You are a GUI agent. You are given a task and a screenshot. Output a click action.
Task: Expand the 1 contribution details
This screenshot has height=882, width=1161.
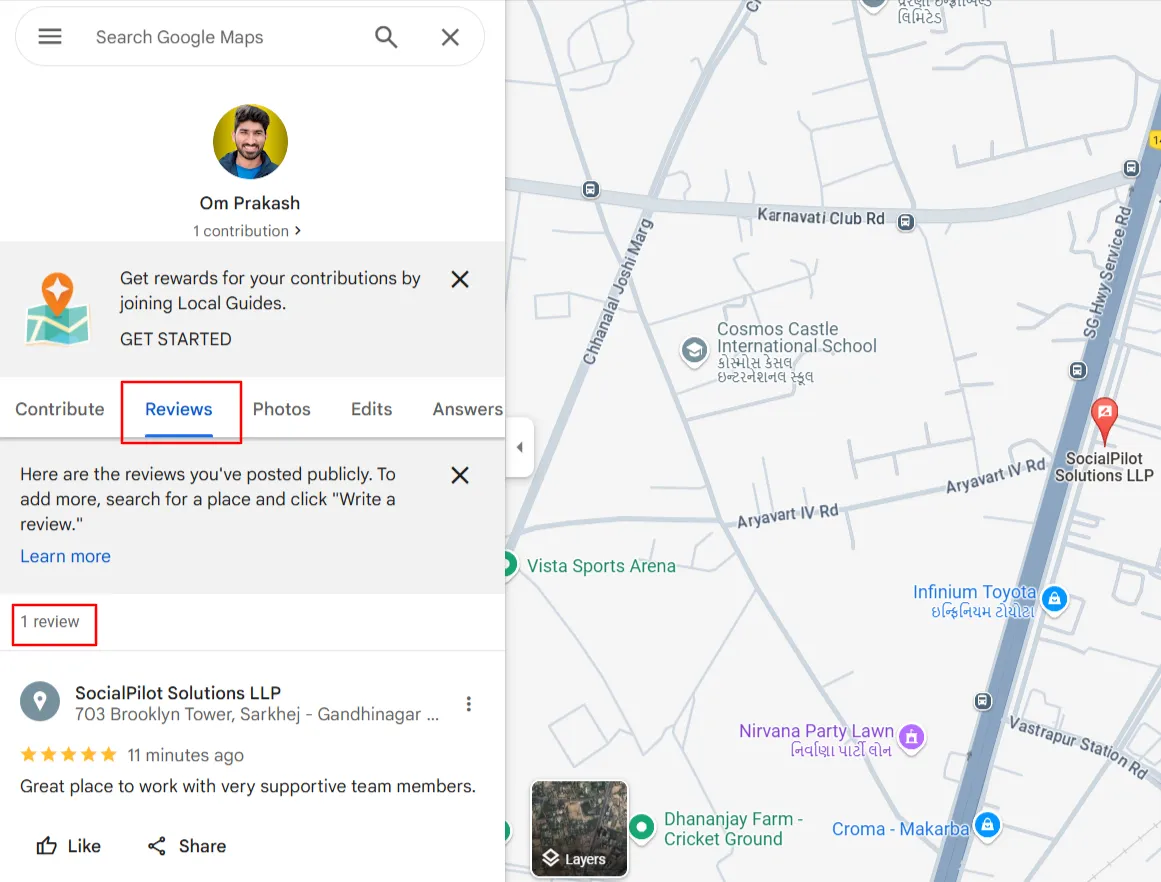[248, 230]
